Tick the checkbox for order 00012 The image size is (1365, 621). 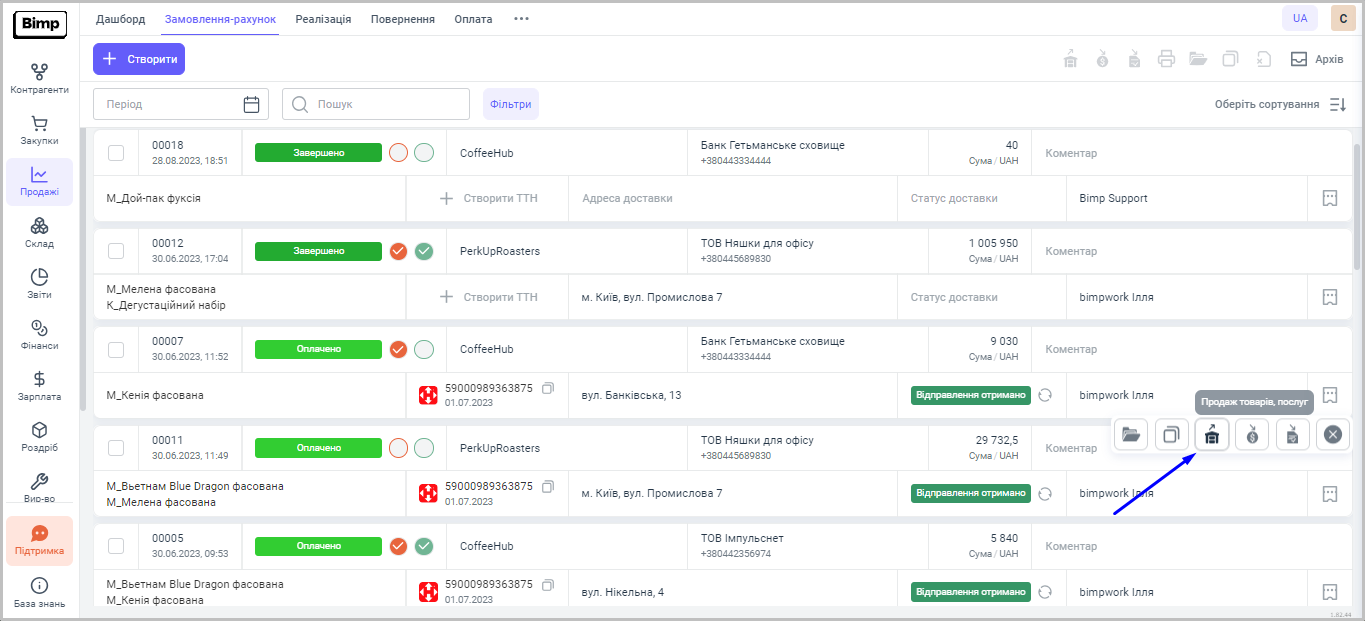pos(116,251)
